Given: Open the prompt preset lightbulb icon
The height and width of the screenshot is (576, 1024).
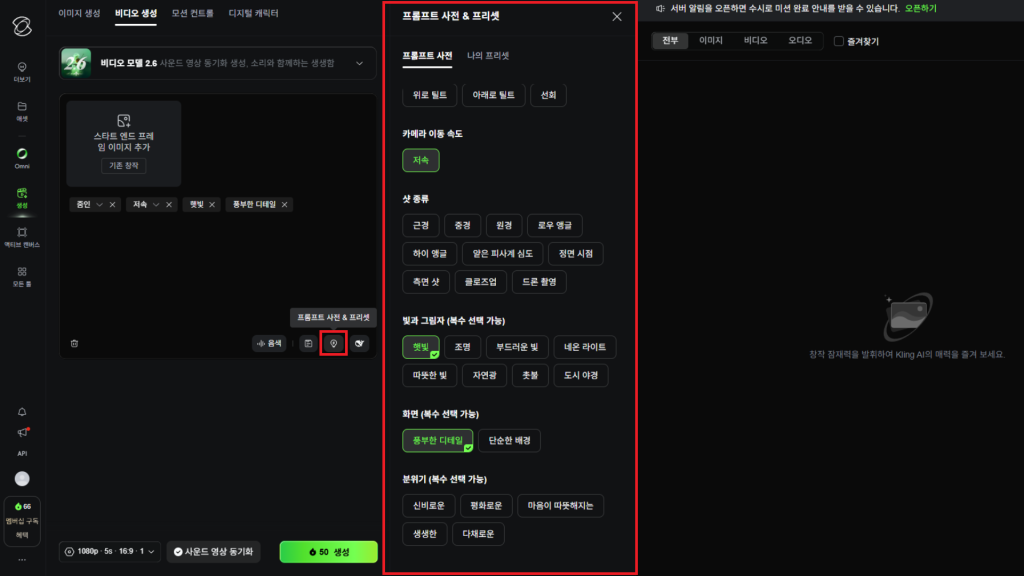Looking at the screenshot, I should 334,343.
